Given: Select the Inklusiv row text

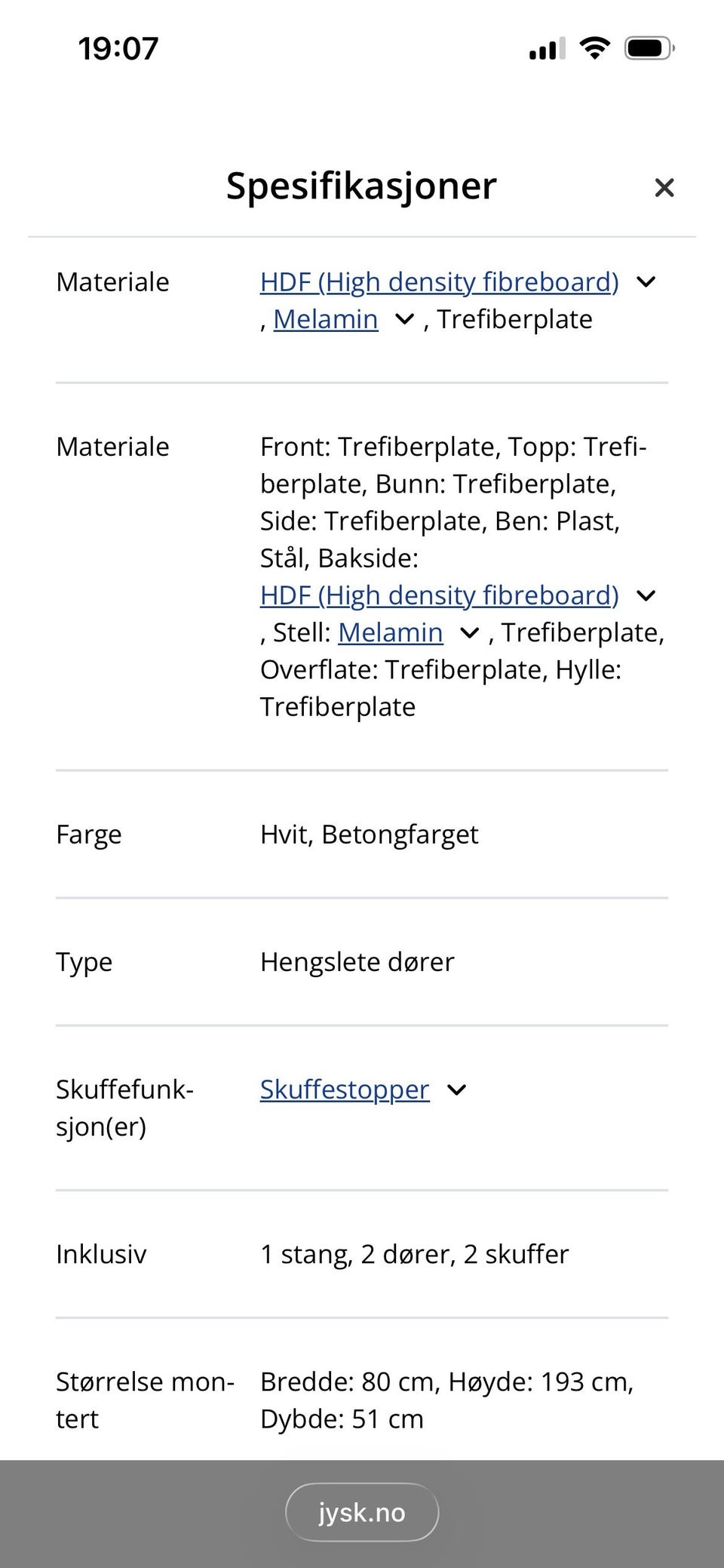Looking at the screenshot, I should (414, 1254).
